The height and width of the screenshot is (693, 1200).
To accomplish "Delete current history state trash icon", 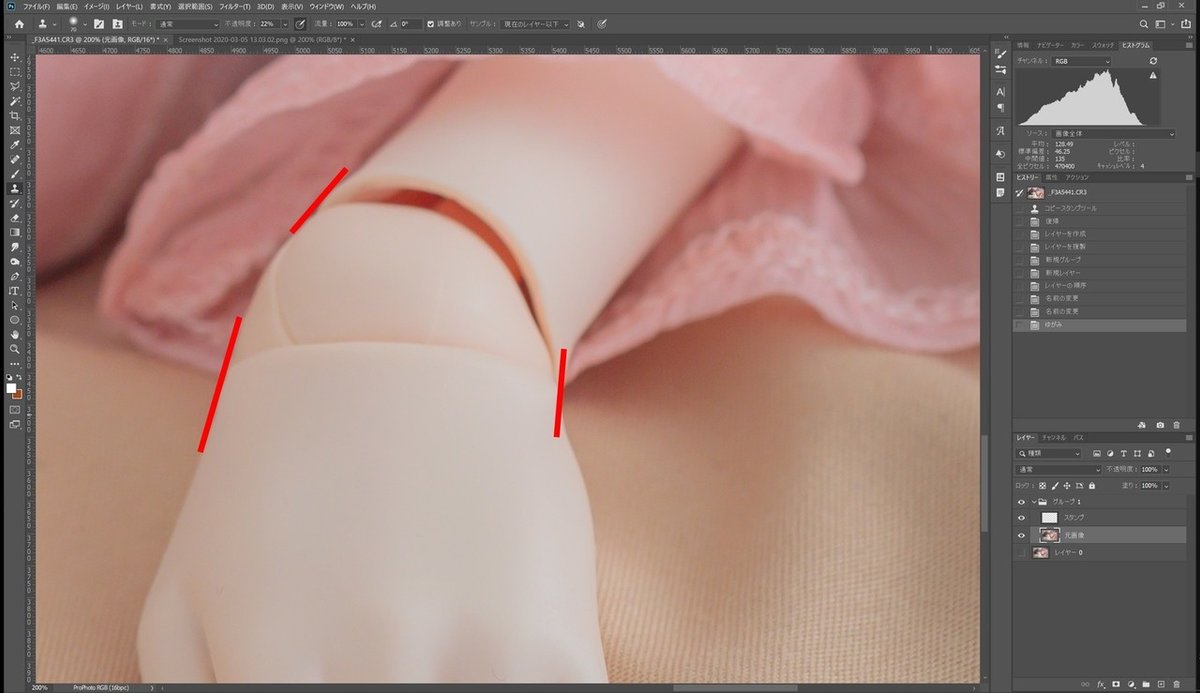I will tap(1176, 425).
